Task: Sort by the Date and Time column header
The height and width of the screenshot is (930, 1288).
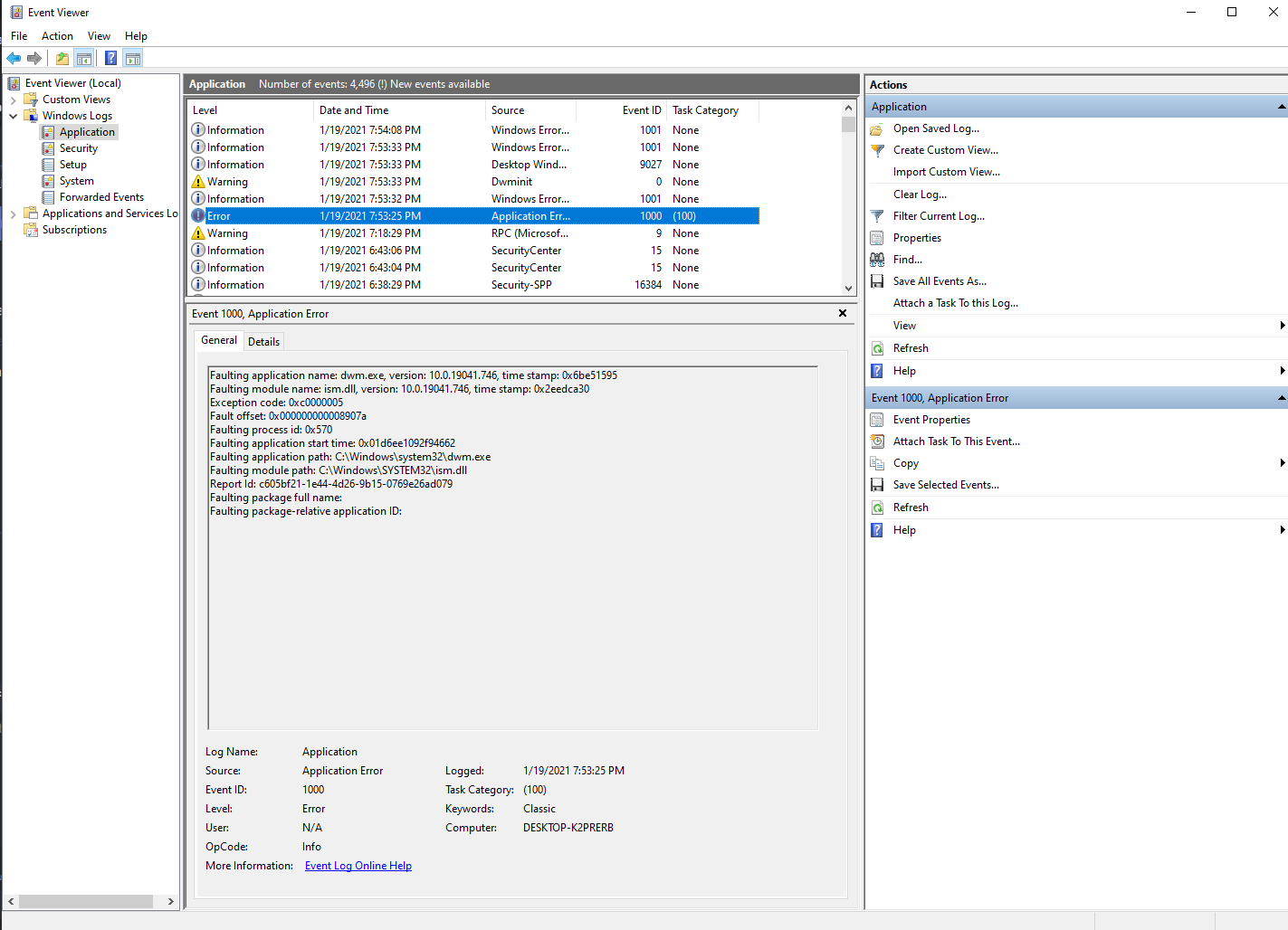Action: pyautogui.click(x=399, y=110)
